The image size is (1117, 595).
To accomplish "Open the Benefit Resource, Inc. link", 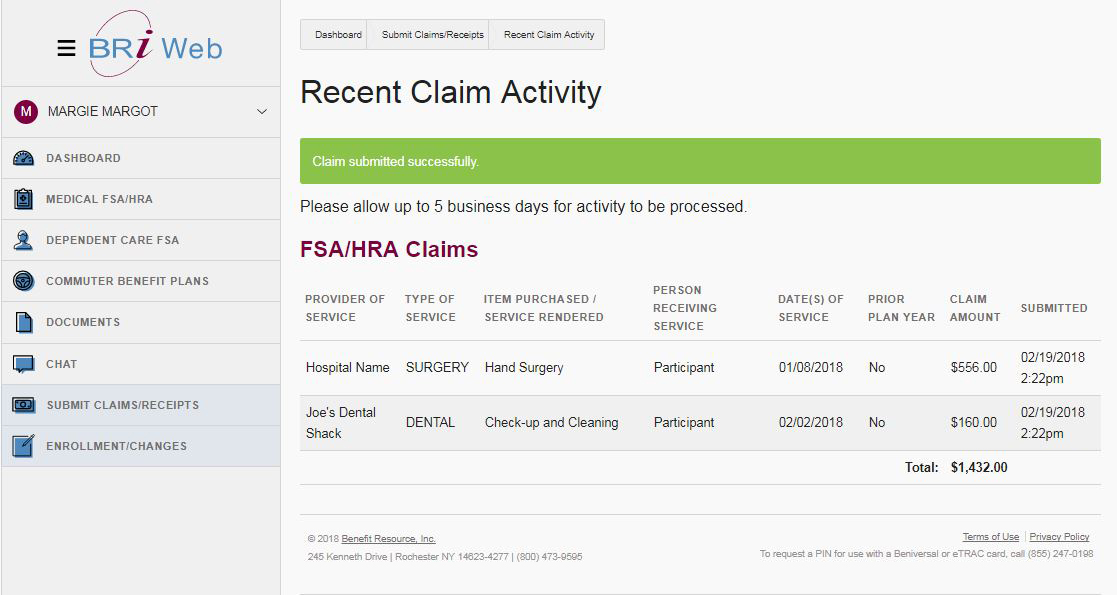I will 388,538.
